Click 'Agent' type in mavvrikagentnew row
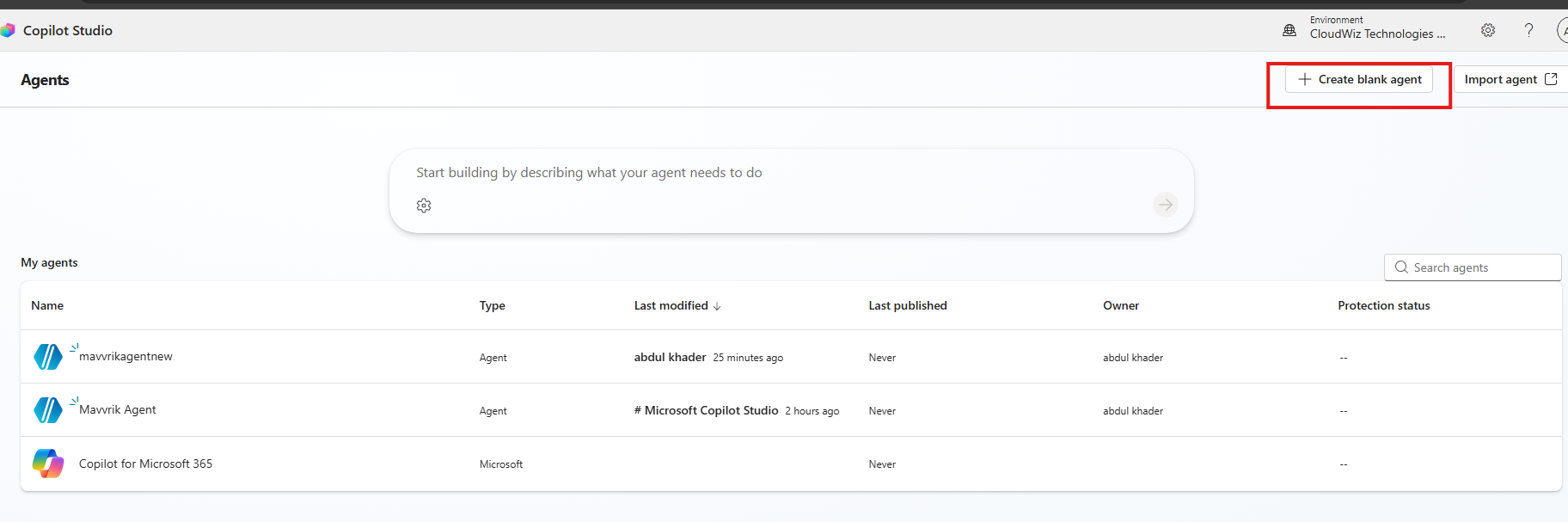Screen dimensions: 1568x522 coord(493,358)
